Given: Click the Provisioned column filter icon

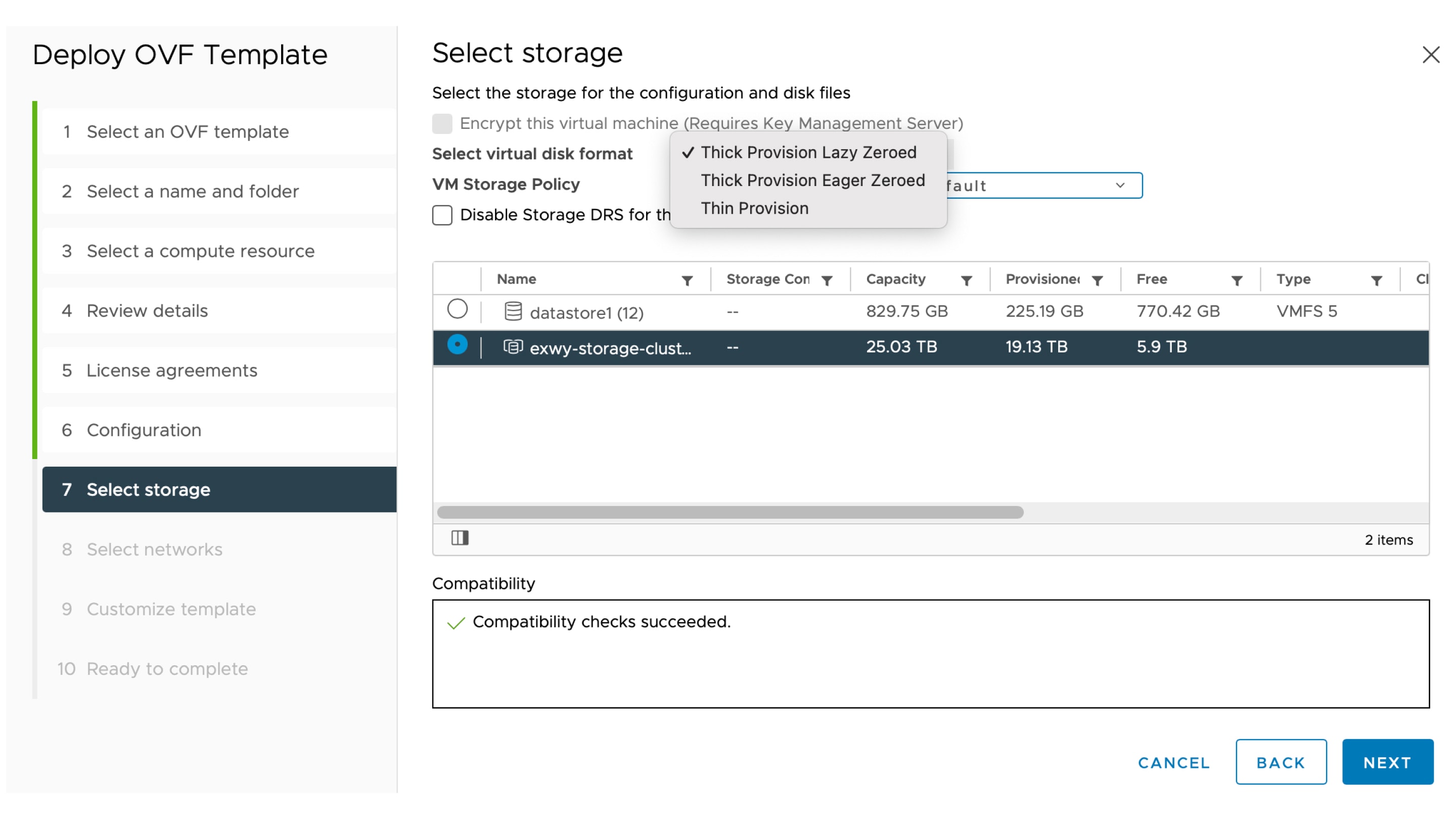Looking at the screenshot, I should [x=1097, y=281].
